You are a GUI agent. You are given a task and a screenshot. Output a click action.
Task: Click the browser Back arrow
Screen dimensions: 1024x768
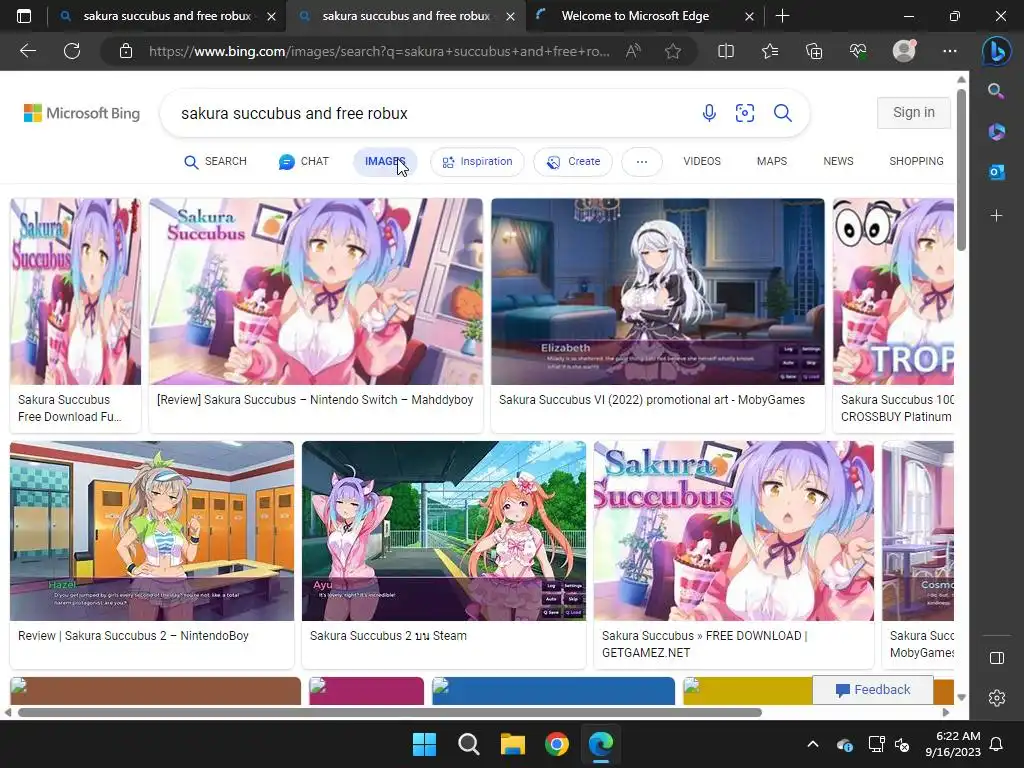pyautogui.click(x=27, y=51)
